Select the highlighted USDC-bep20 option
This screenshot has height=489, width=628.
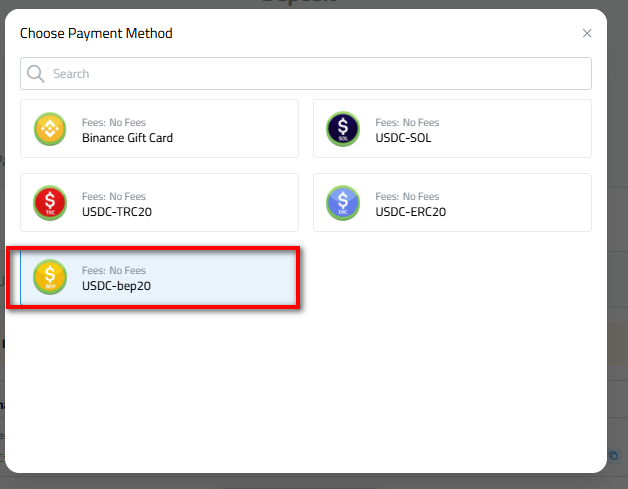click(x=160, y=277)
